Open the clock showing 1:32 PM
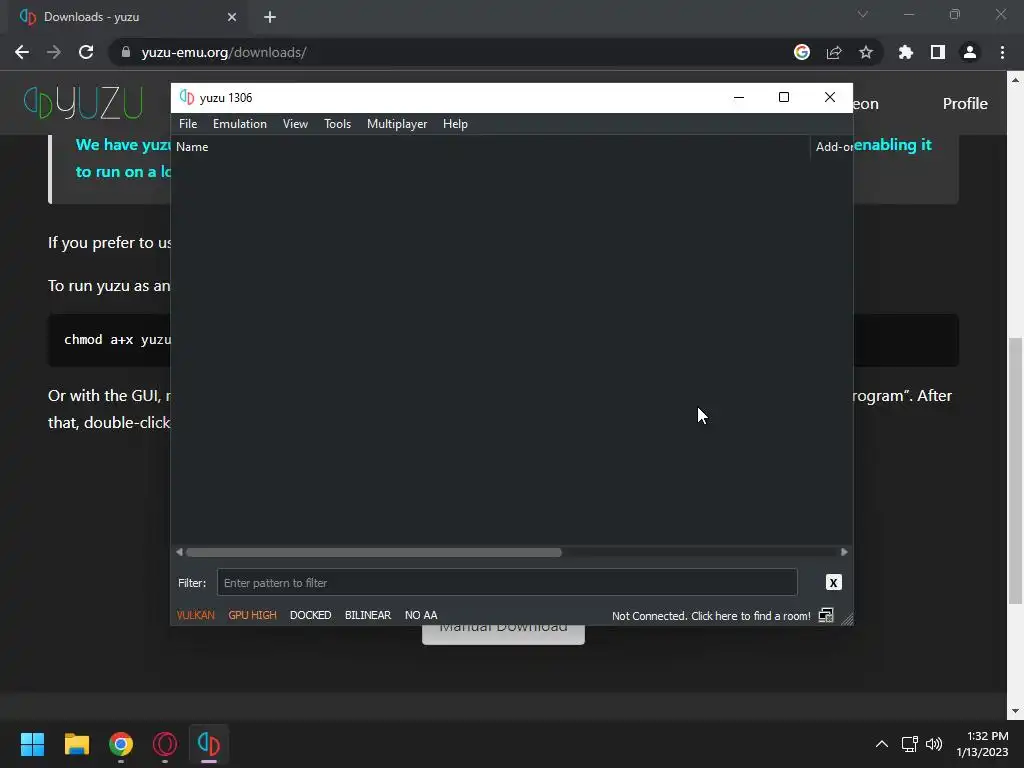Viewport: 1024px width, 768px height. pos(982,744)
